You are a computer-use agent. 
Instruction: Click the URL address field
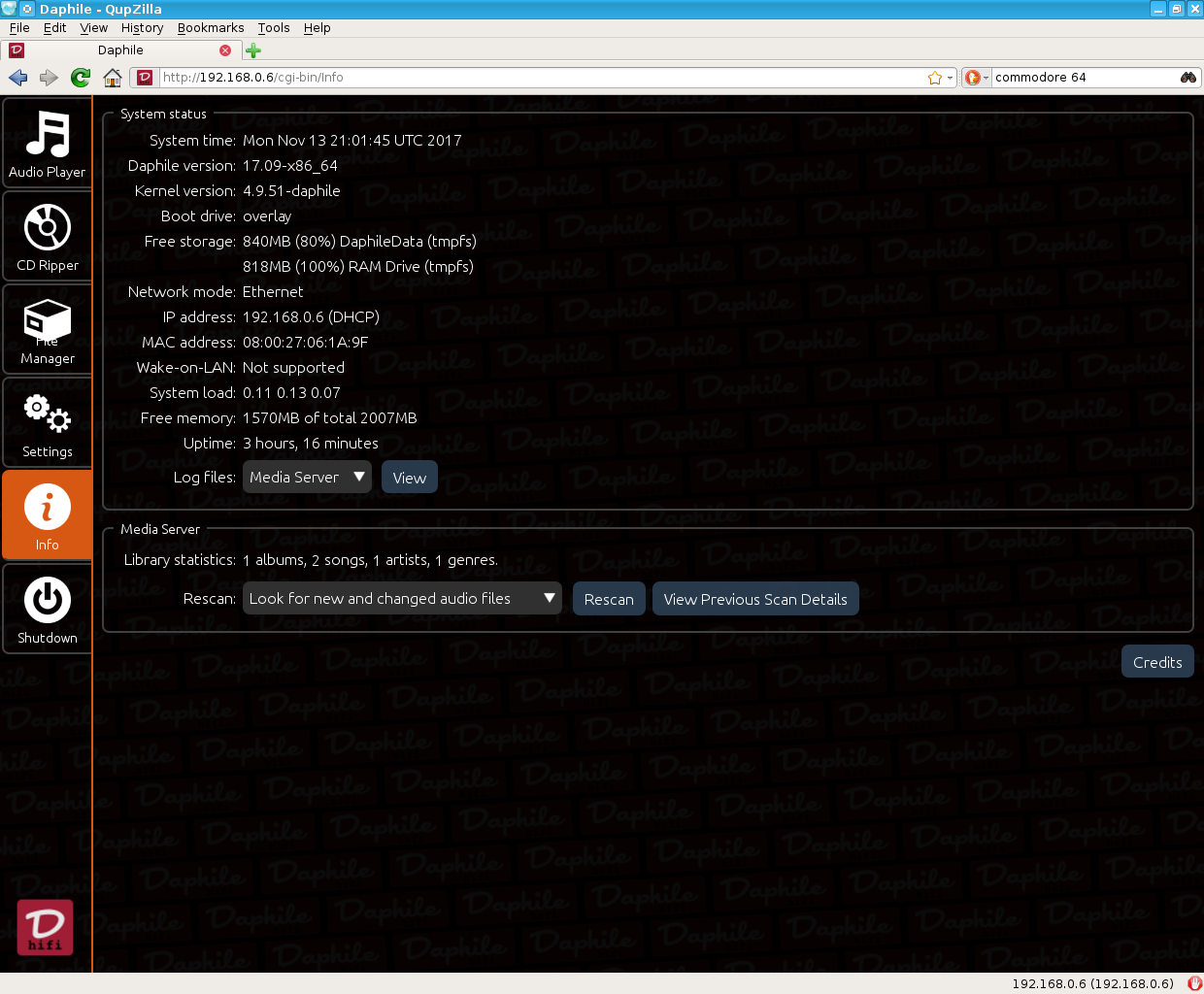(x=544, y=78)
